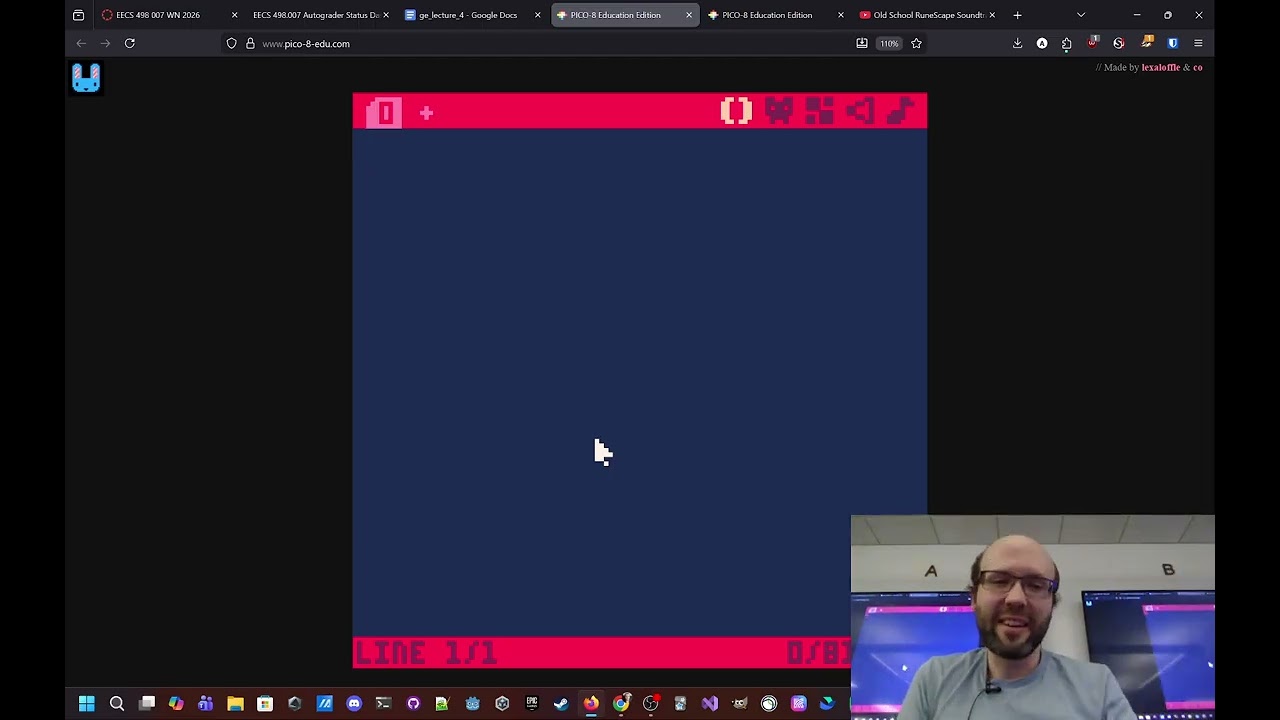Image resolution: width=1280 pixels, height=720 pixels.
Task: Open the Firefox hamburger application menu
Action: (x=1198, y=43)
